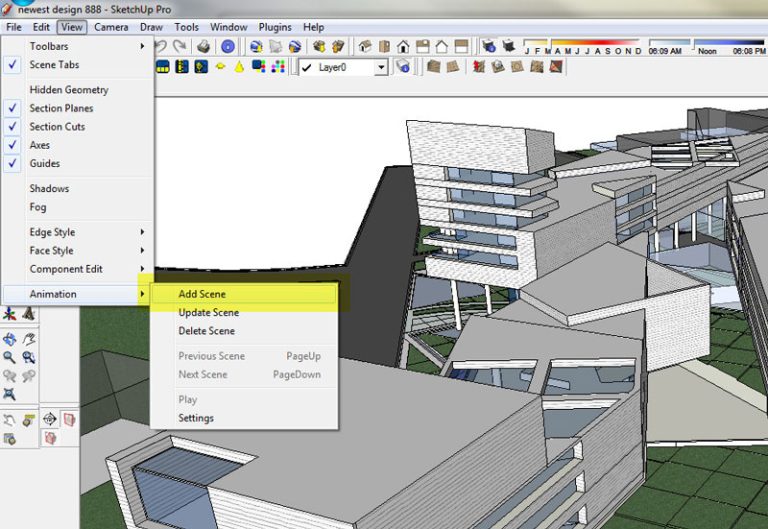Select the Pan hand tool
Viewport: 768px width, 529px height.
pos(29,339)
